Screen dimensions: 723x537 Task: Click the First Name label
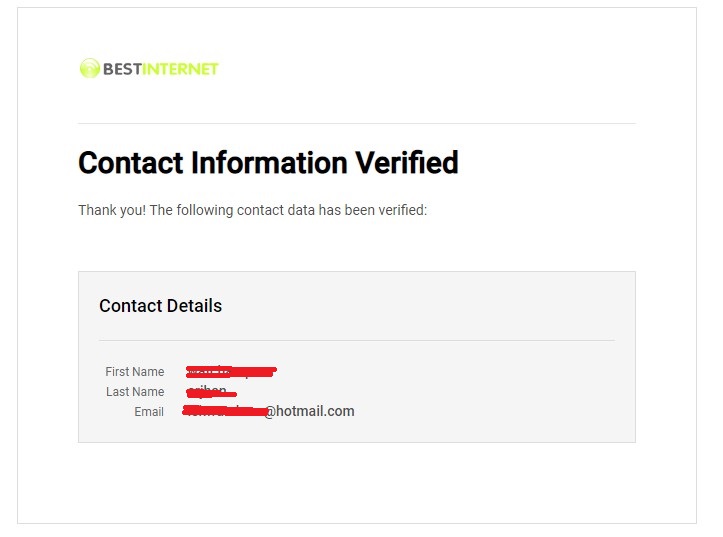[135, 372]
